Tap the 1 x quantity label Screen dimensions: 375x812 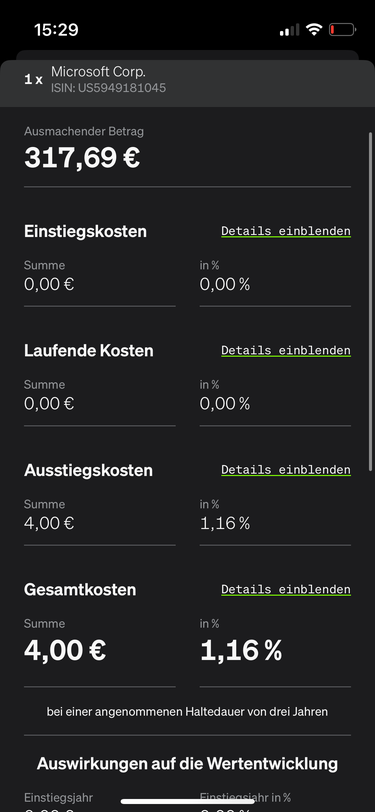click(33, 80)
